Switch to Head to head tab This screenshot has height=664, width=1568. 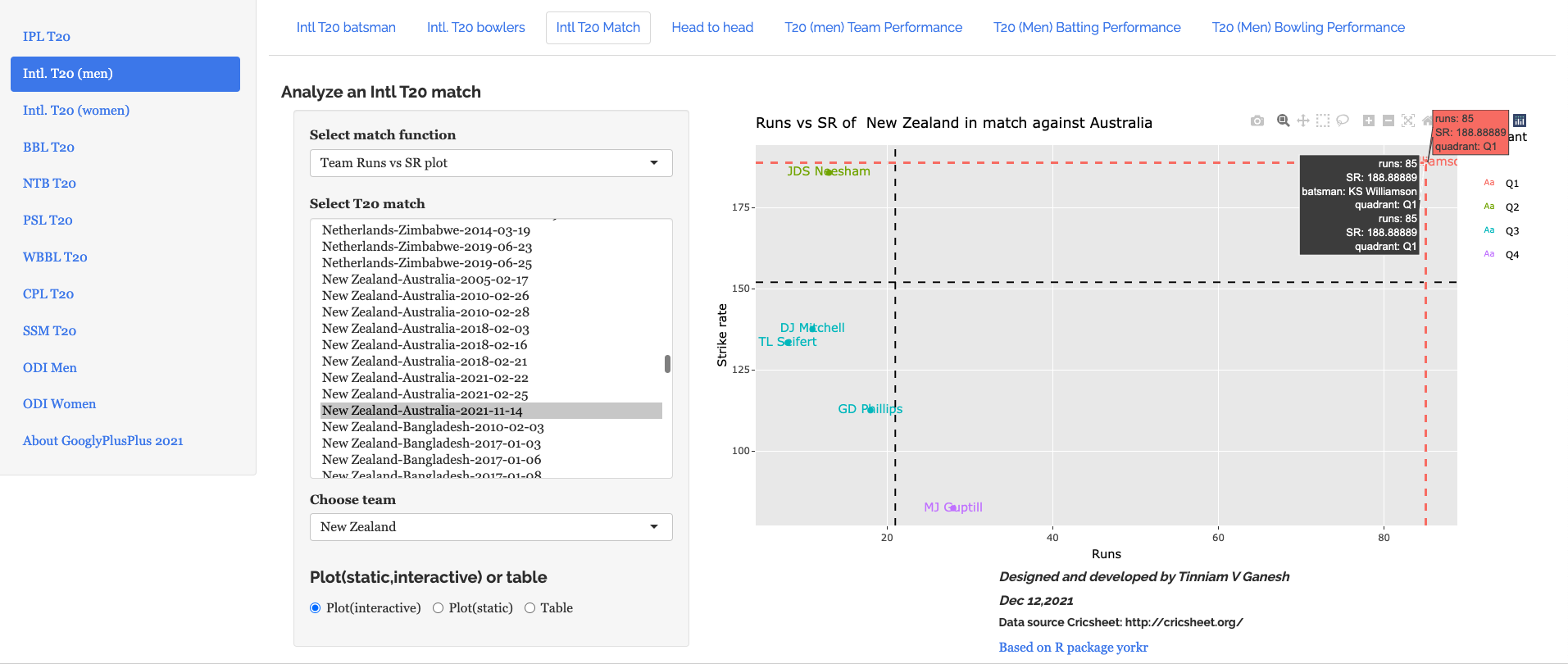pyautogui.click(x=711, y=28)
